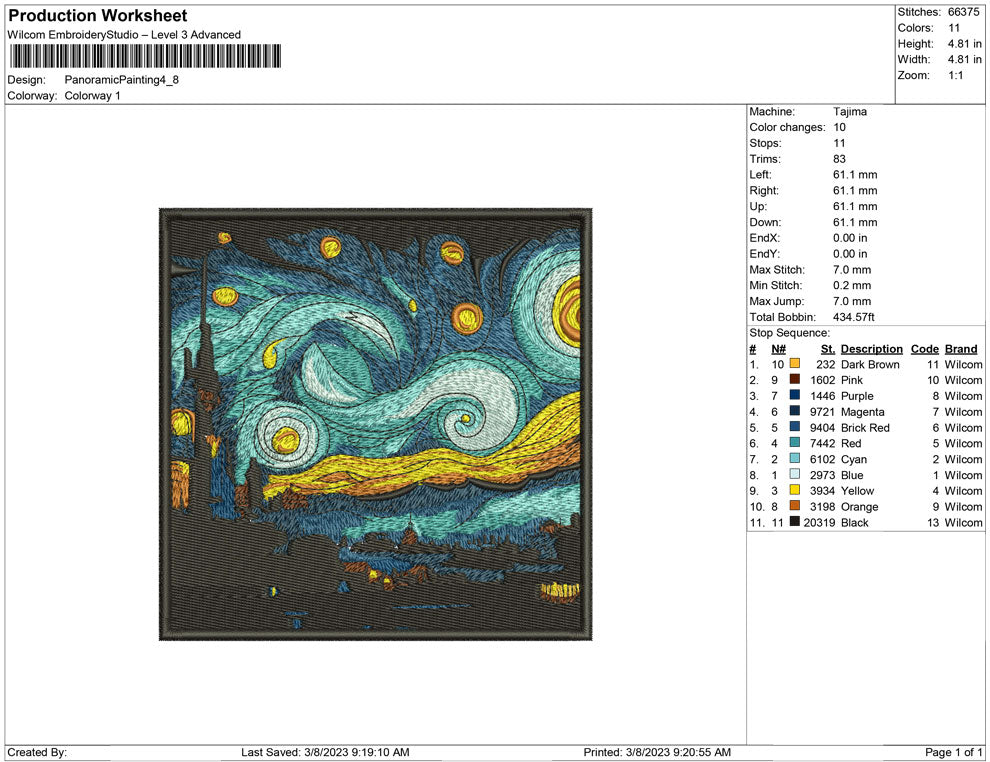
Task: Click the Purple thread color swatch
Action: pos(795,395)
